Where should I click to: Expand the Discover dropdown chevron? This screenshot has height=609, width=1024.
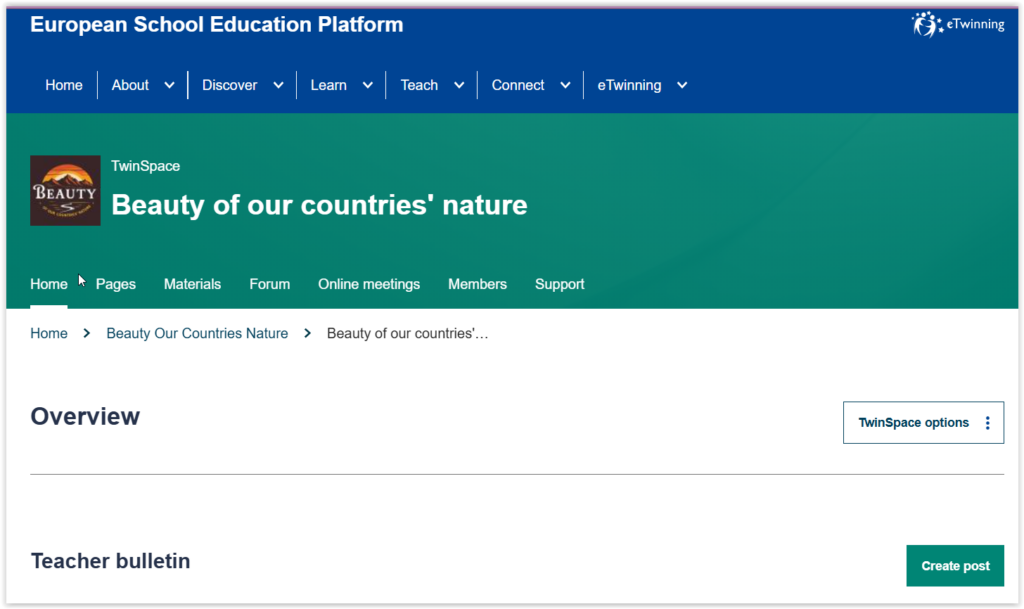278,86
